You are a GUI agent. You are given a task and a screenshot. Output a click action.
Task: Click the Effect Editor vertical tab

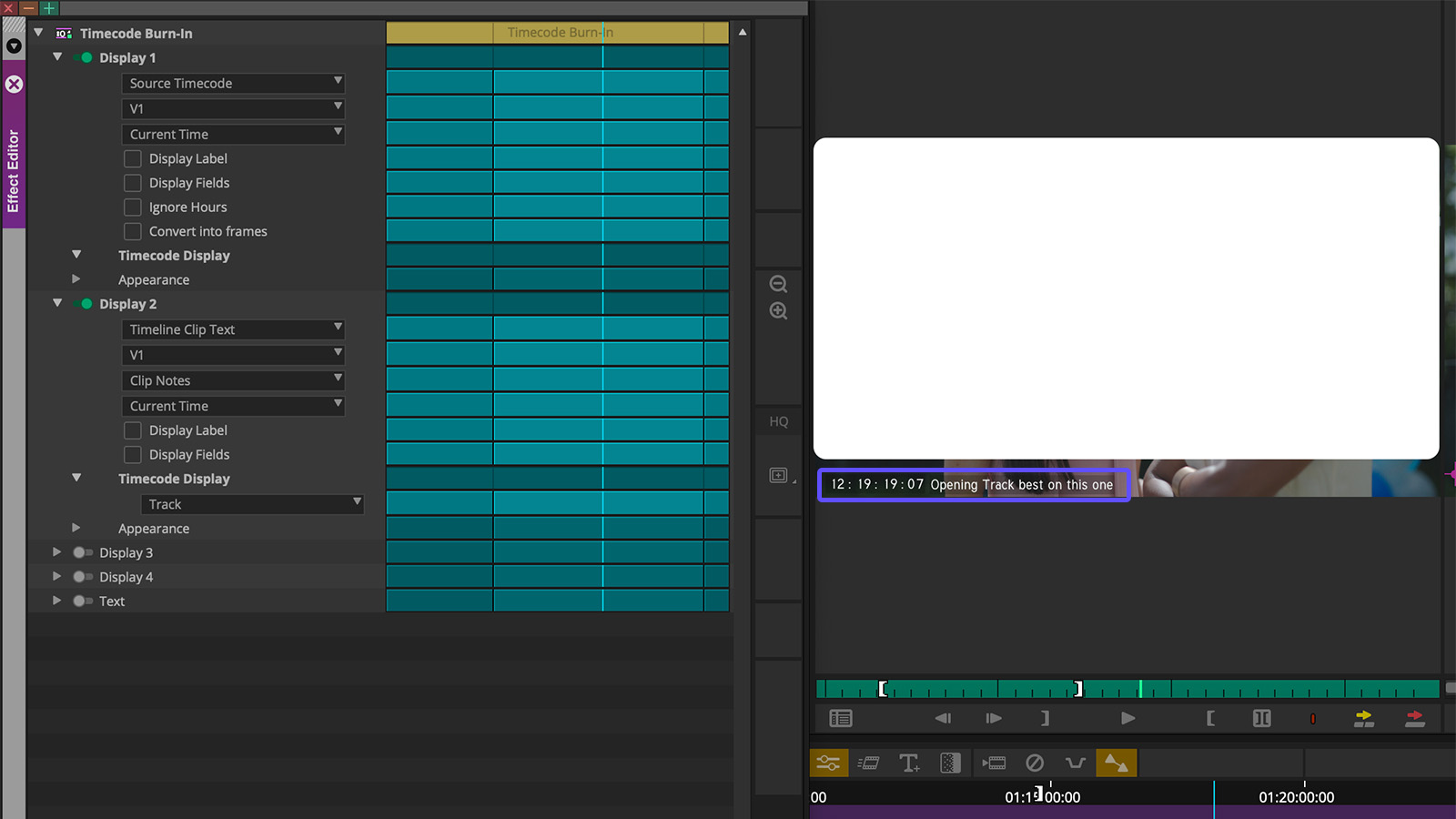[14, 170]
